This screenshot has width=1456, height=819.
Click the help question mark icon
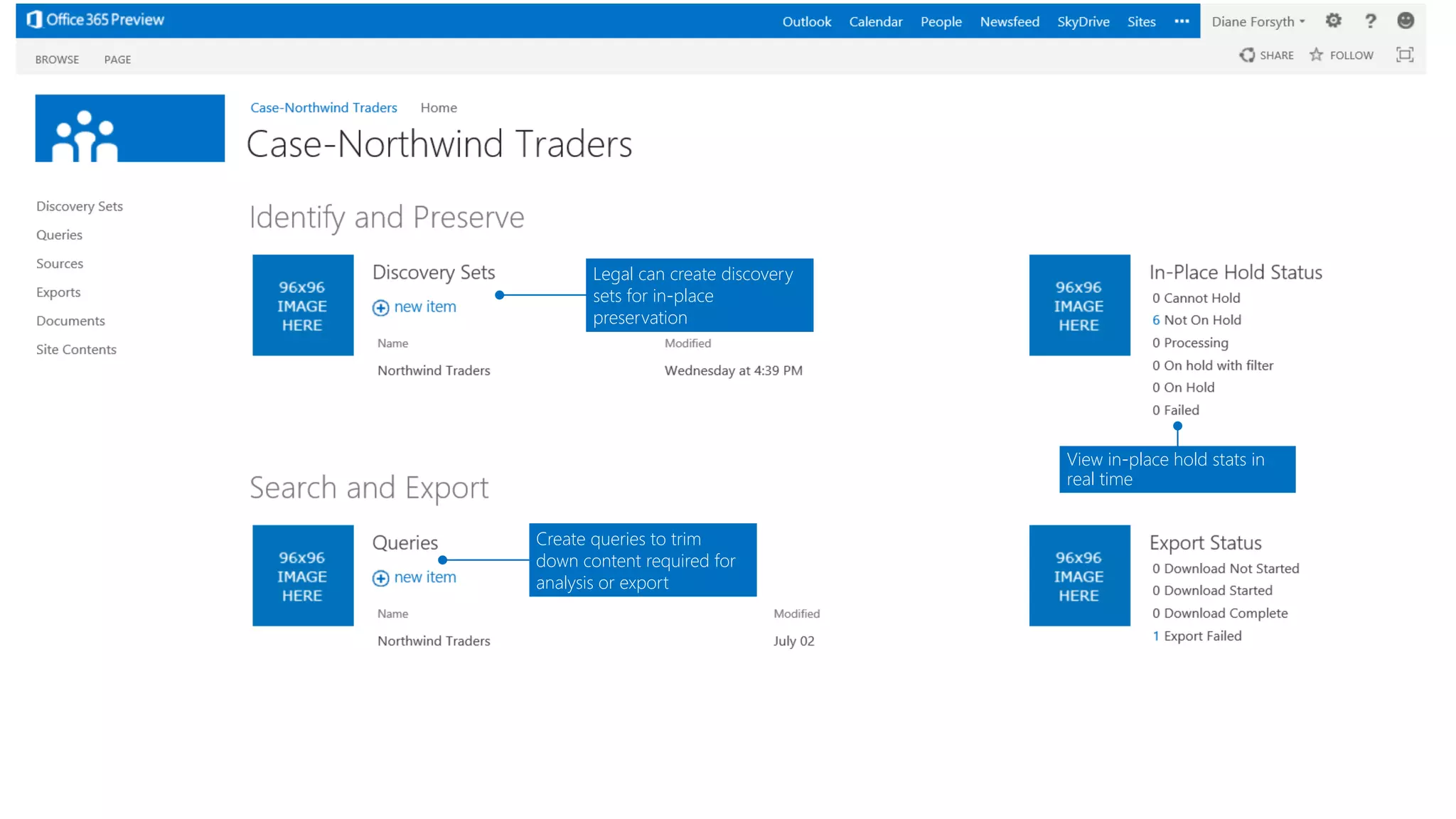pos(1370,21)
